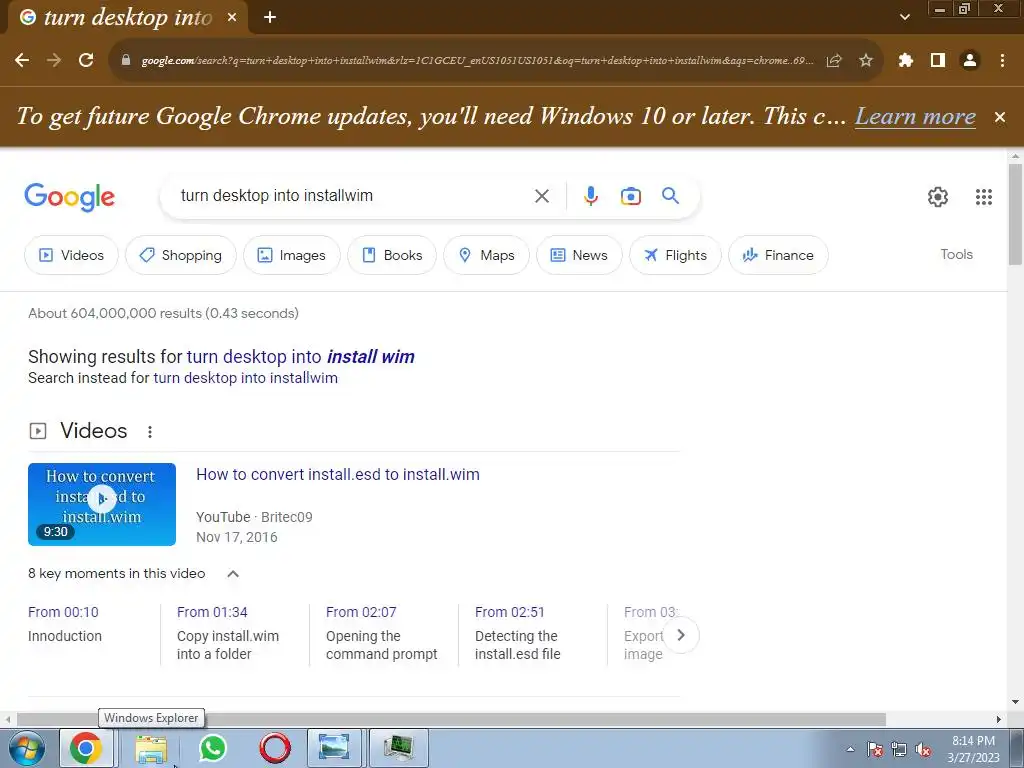
Task: Open the clock showing 8:14 PM
Action: tap(973, 749)
